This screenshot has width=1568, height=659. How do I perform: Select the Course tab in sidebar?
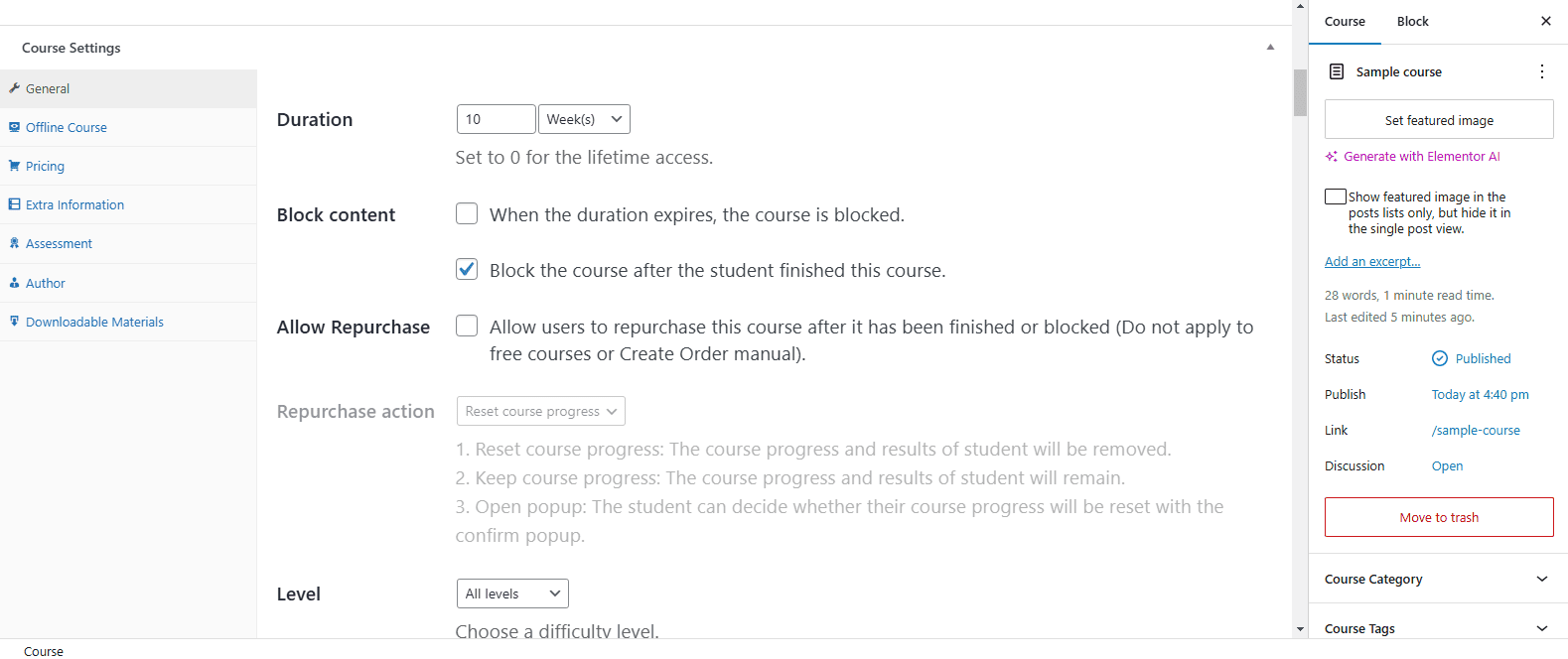(1345, 22)
